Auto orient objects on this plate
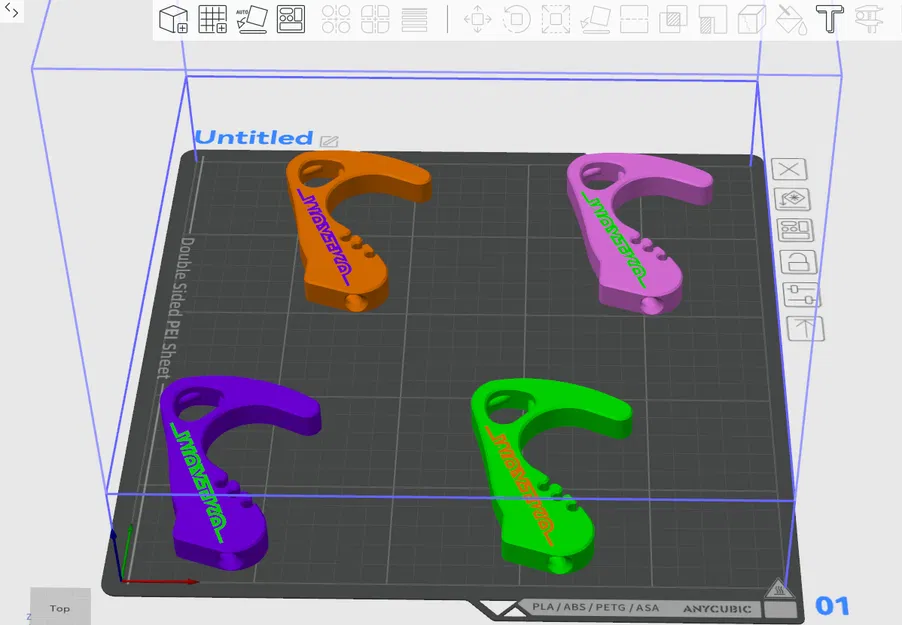Viewport: 902px width, 625px height. pyautogui.click(x=793, y=199)
